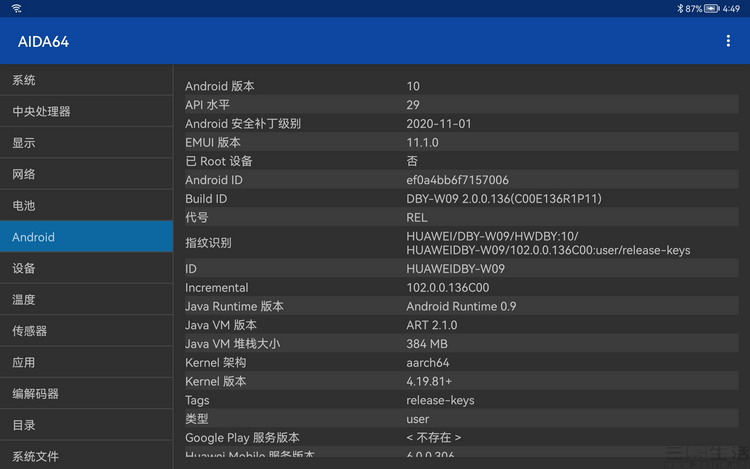Image resolution: width=750 pixels, height=469 pixels.
Task: Tap the 已 Root 设备 value 否
Action: 412,161
